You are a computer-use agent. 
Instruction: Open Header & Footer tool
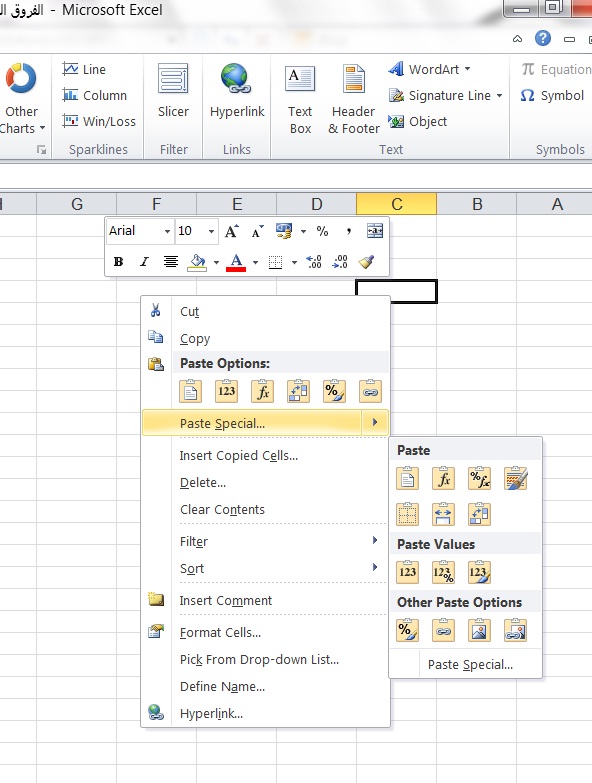[x=354, y=99]
